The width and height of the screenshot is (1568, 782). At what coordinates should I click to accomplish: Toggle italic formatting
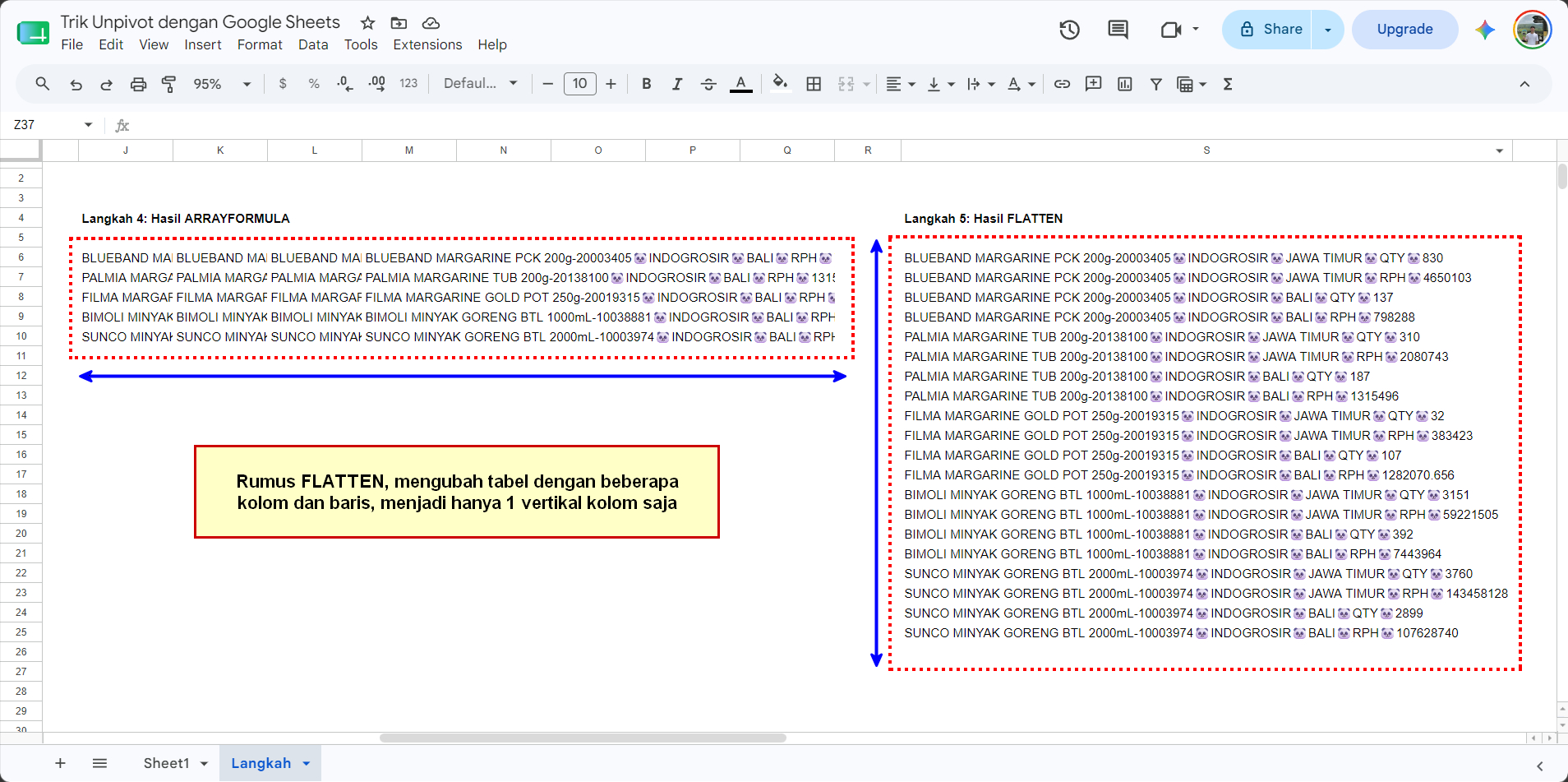coord(677,84)
